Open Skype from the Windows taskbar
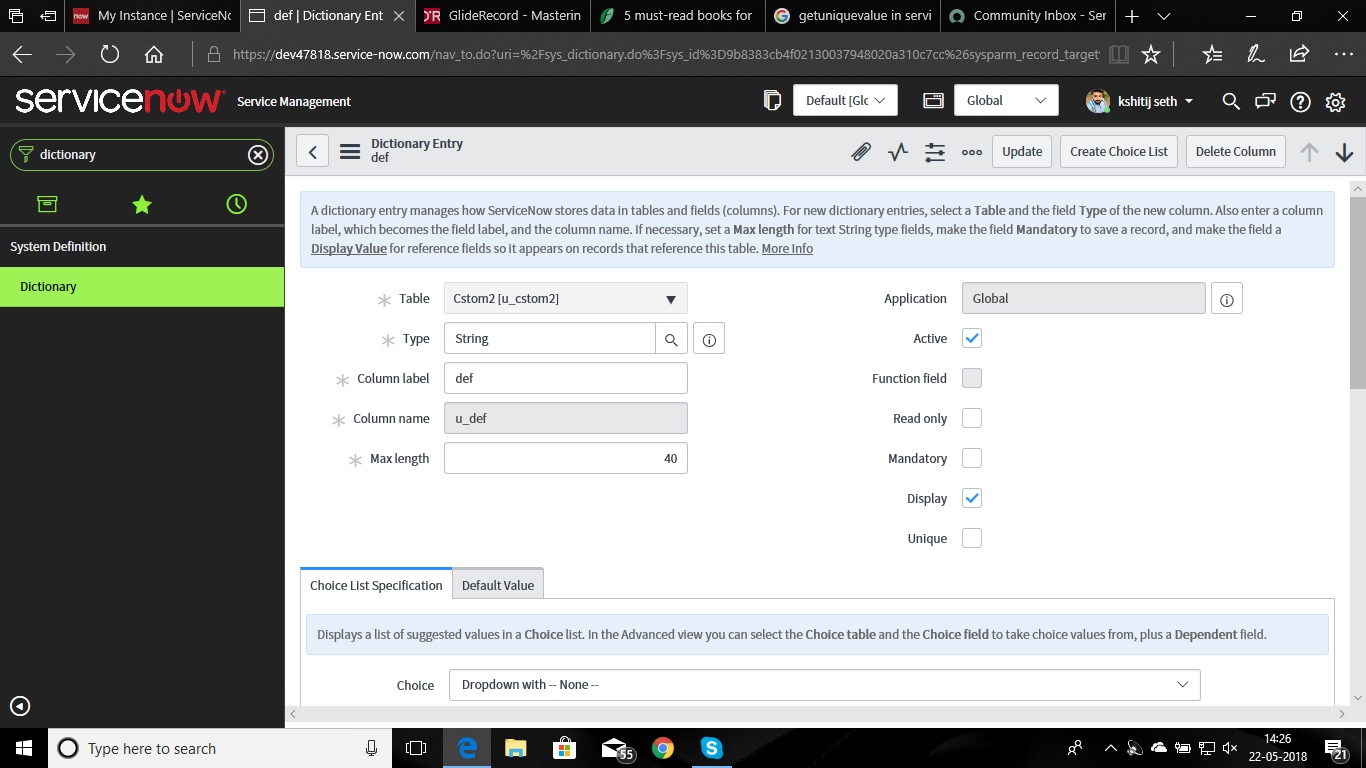The image size is (1366, 768). coord(711,747)
